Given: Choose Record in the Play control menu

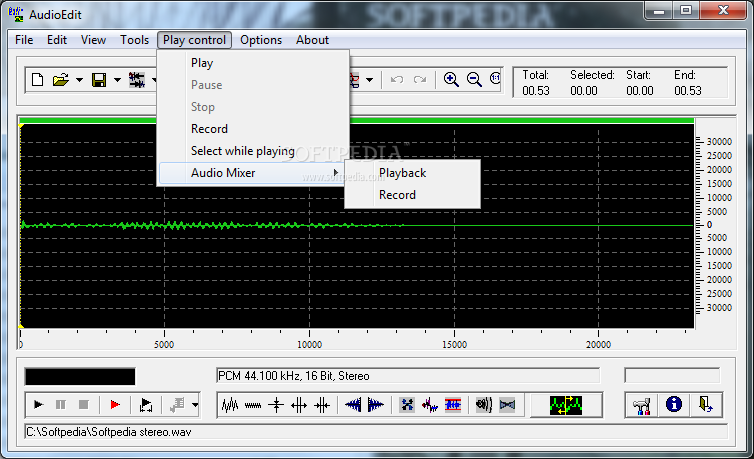Looking at the screenshot, I should click(253, 129).
